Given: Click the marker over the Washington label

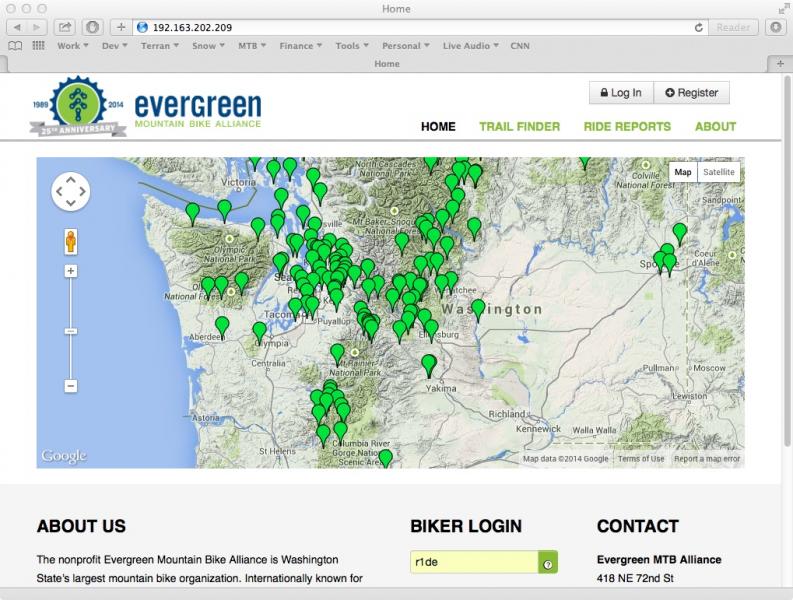Looking at the screenshot, I should [x=478, y=310].
